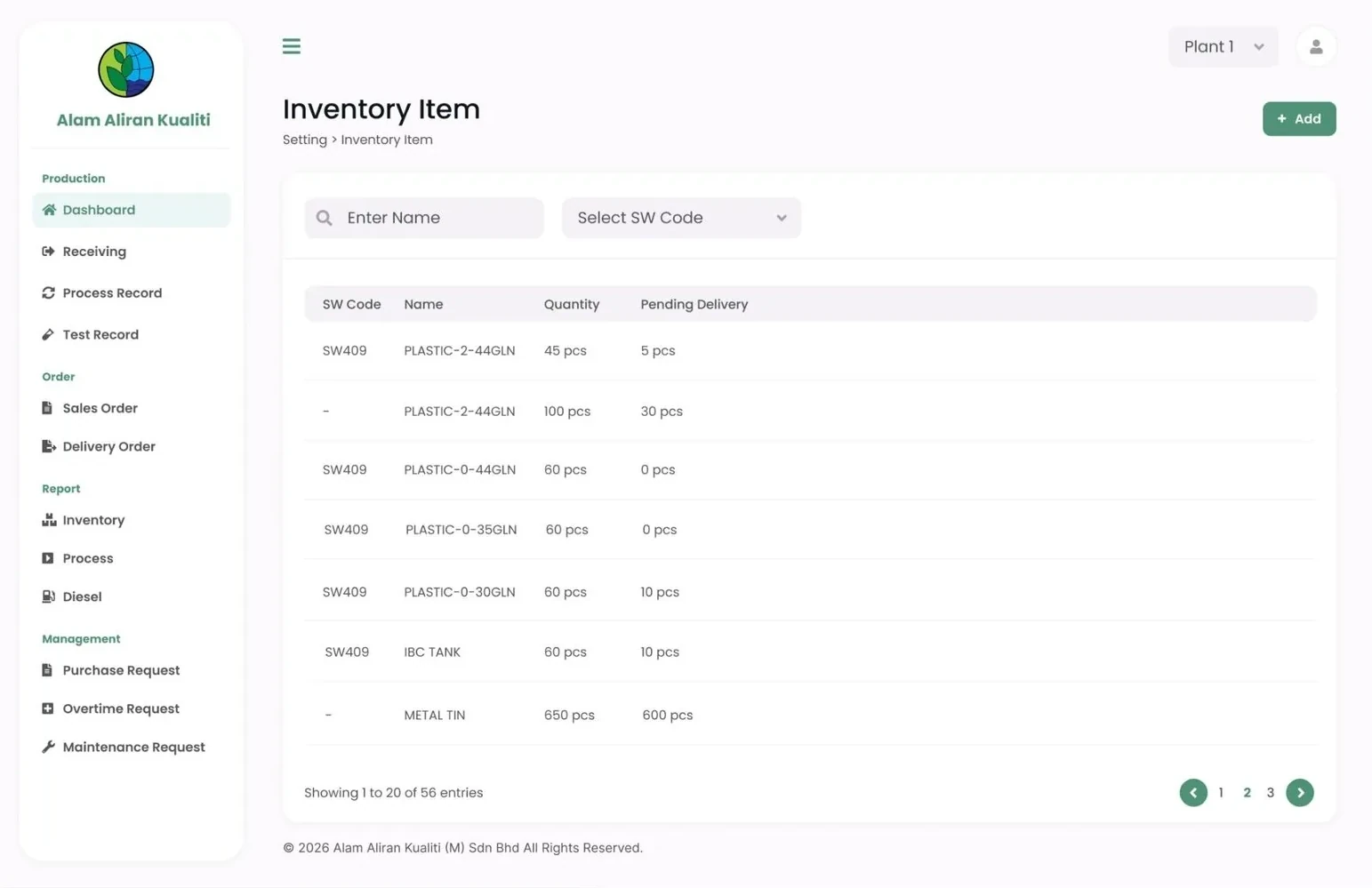Open page 3 of the entries
Viewport: 1372px width, 888px height.
coord(1271,792)
